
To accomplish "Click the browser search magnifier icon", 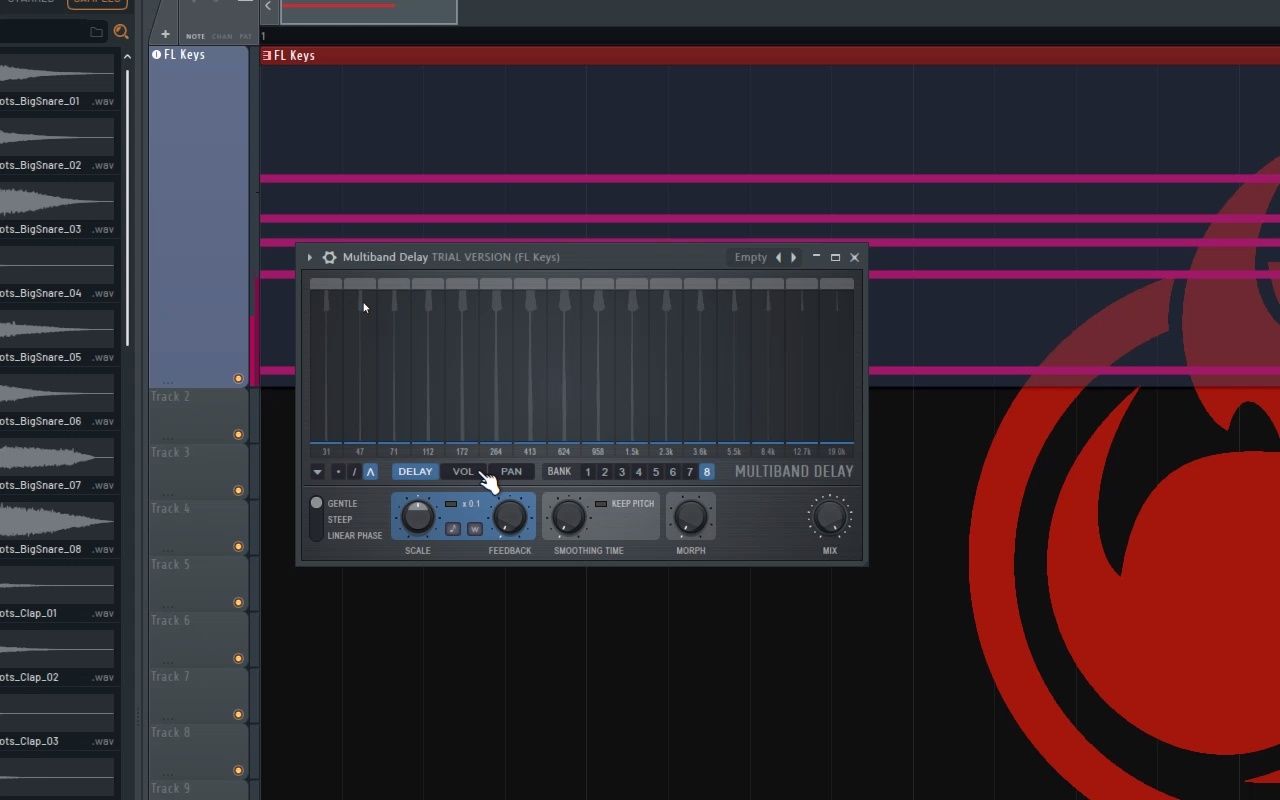I will tap(121, 32).
